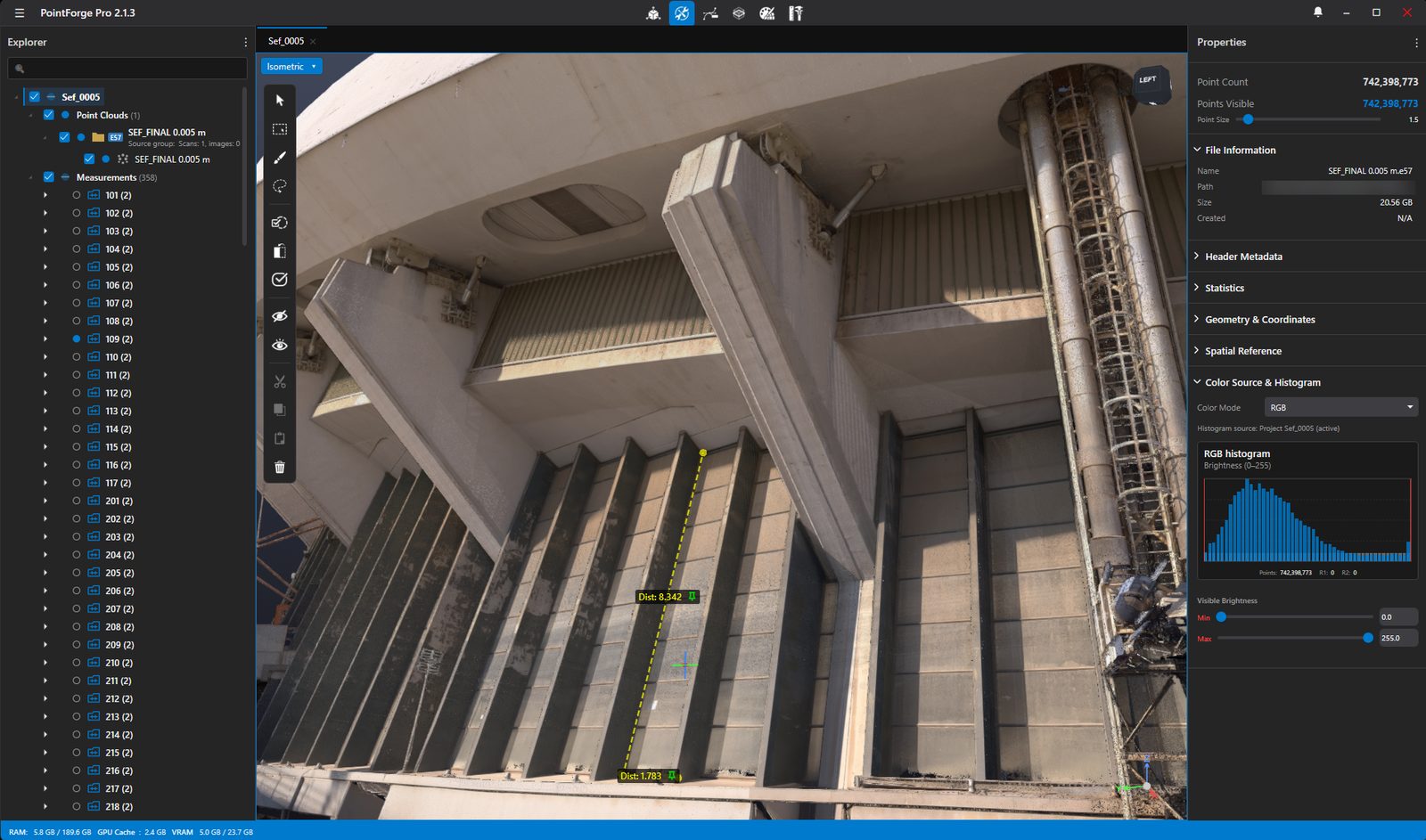Viewport: 1426px width, 840px height.
Task: Expand the 205 (2) measurement tree row
Action: pos(45,573)
